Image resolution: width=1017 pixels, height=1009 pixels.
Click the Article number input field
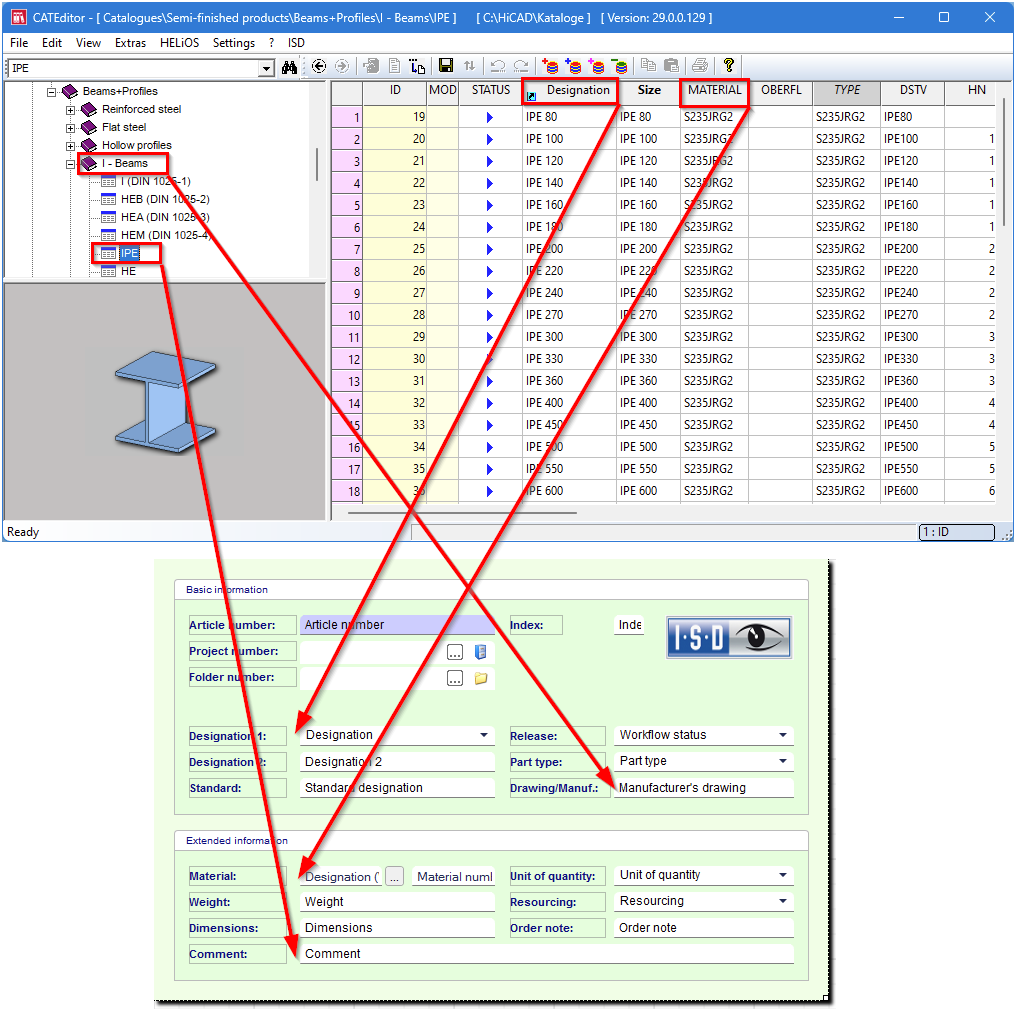(x=397, y=625)
